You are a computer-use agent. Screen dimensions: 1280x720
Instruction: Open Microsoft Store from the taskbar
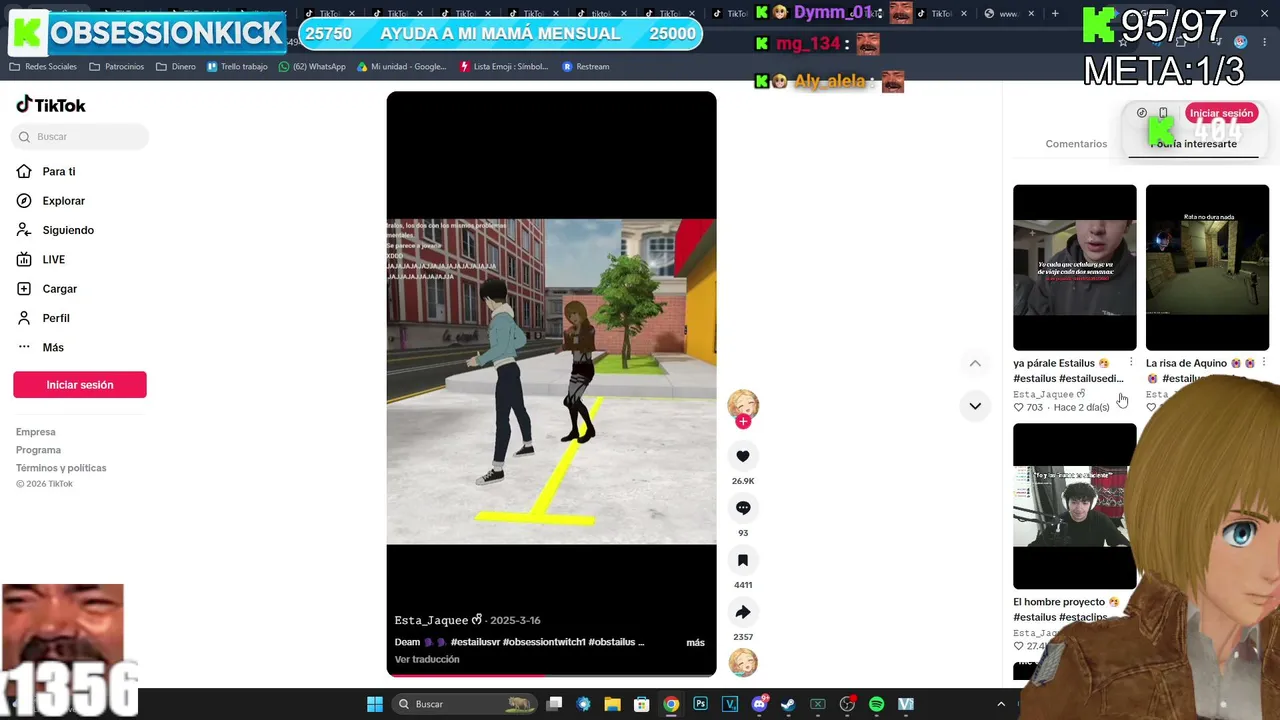[x=642, y=704]
